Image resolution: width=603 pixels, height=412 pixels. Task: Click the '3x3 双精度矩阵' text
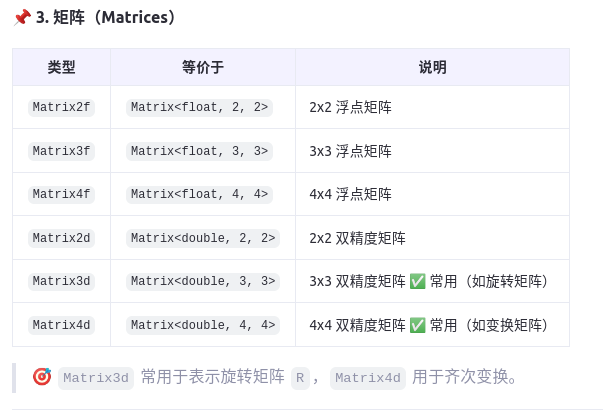357,282
